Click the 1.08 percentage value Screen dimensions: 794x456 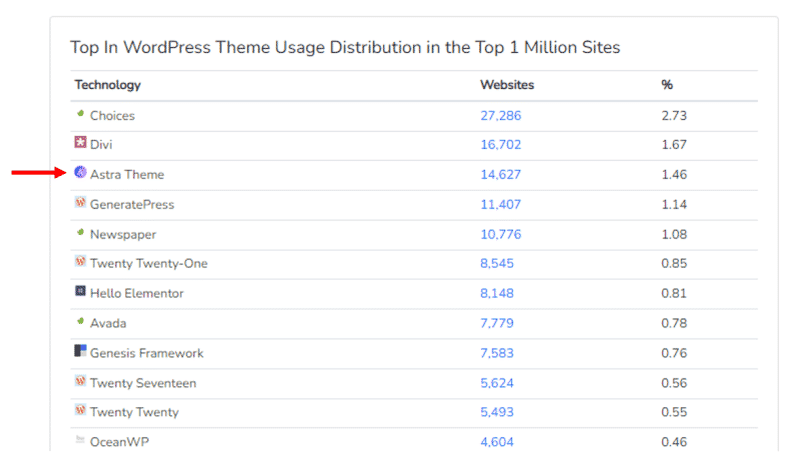(674, 234)
